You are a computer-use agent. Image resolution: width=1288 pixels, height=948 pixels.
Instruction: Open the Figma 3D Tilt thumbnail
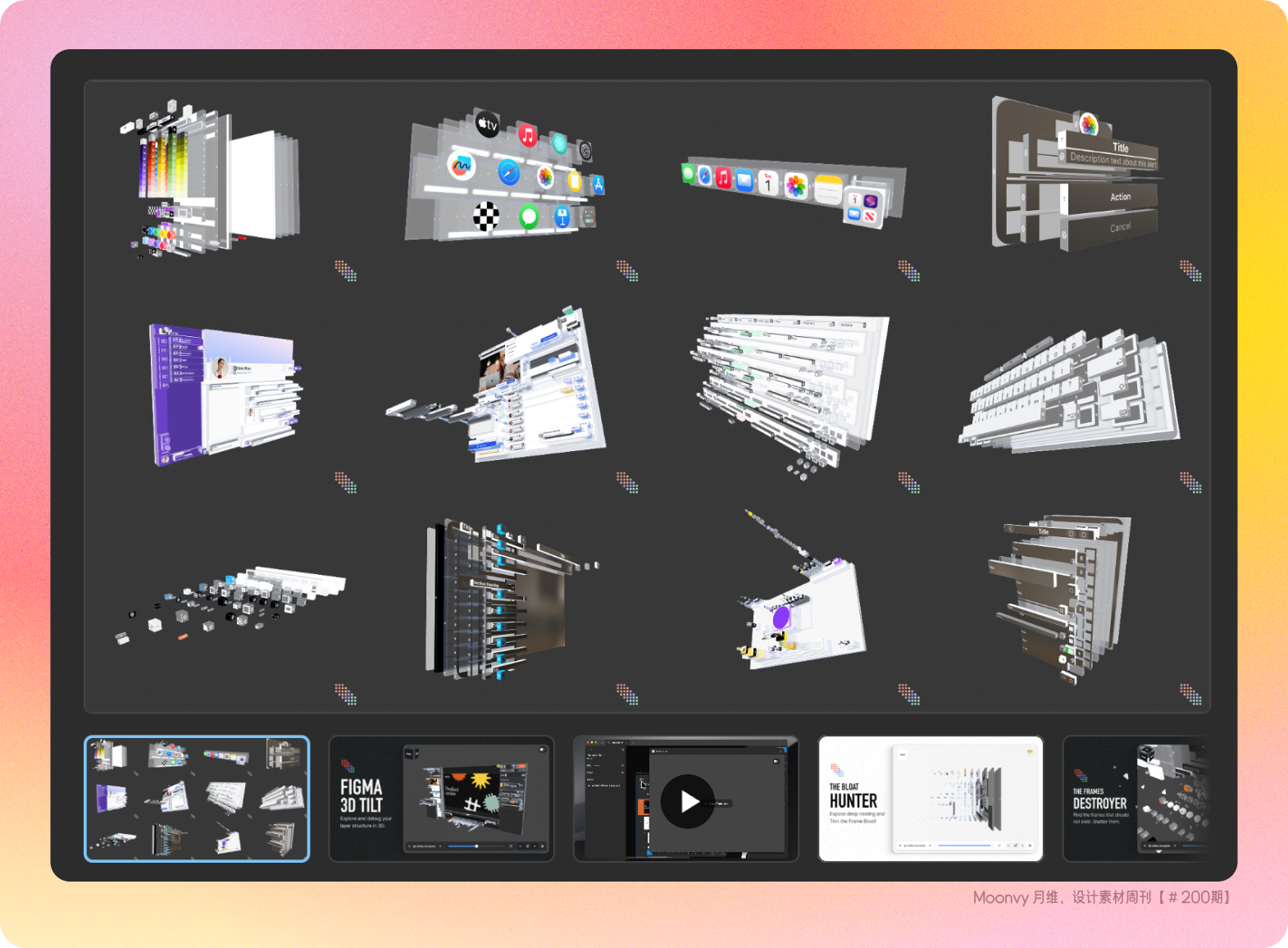coord(441,799)
